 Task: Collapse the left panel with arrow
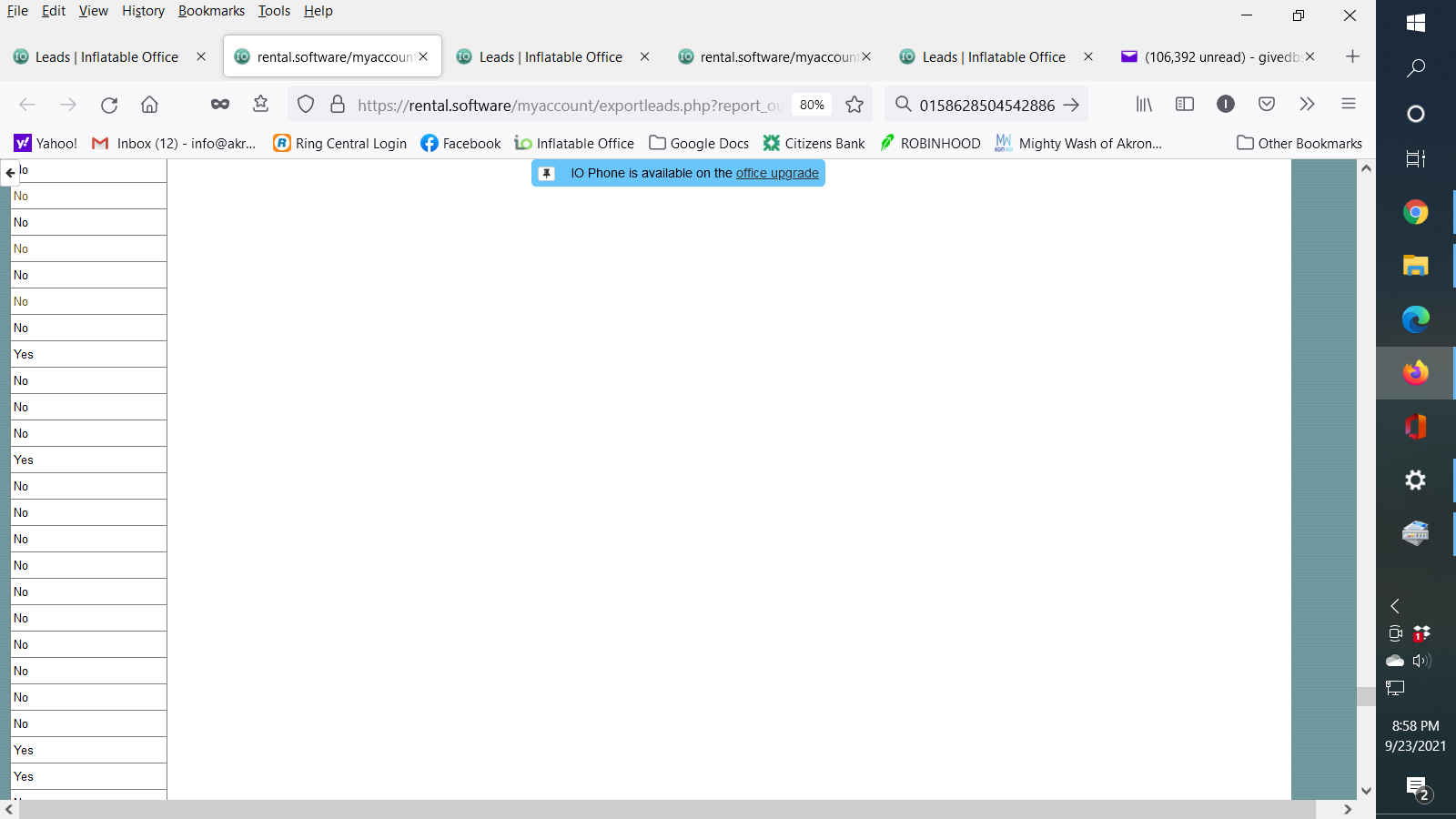(10, 172)
